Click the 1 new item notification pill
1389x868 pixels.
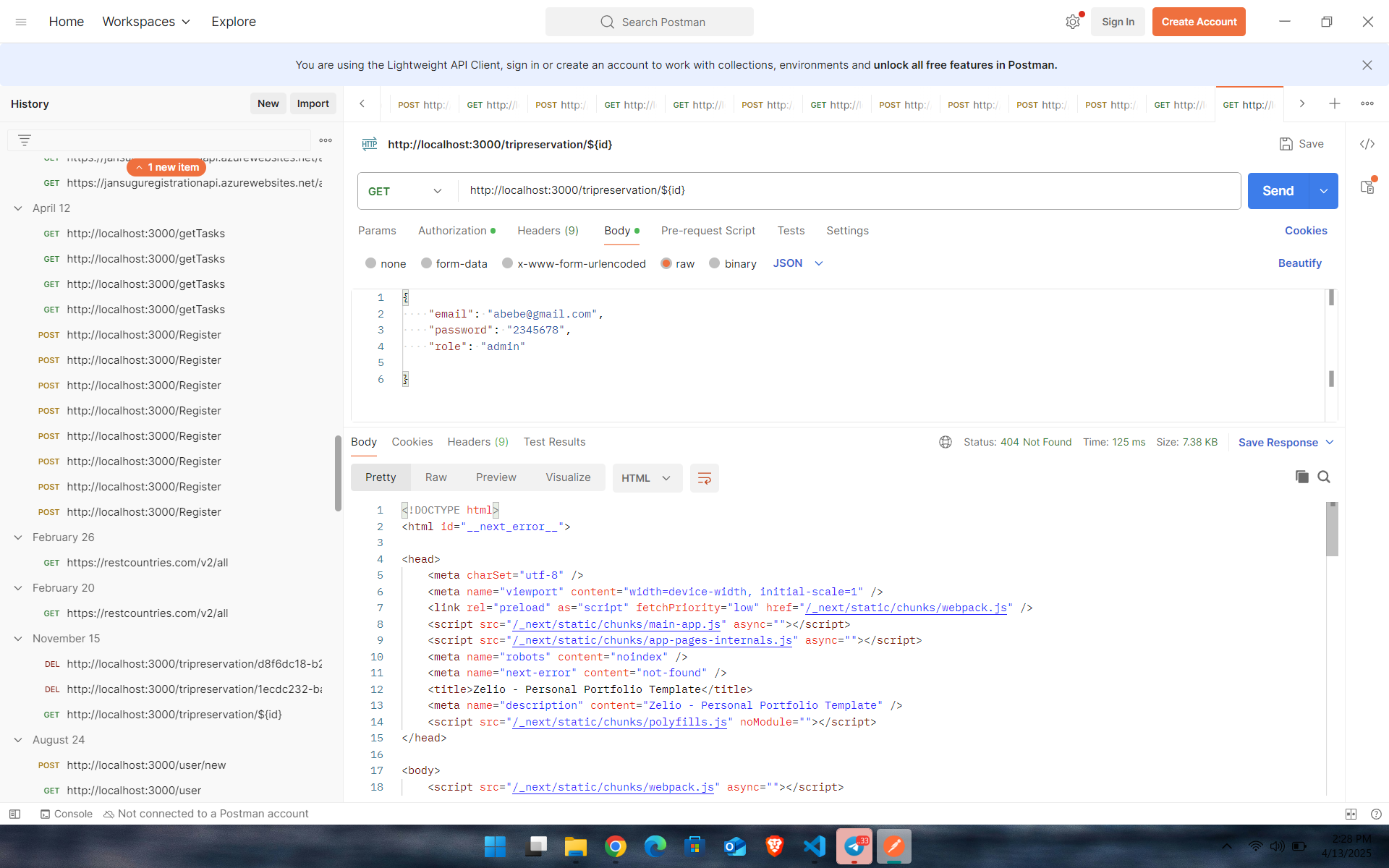click(x=167, y=167)
